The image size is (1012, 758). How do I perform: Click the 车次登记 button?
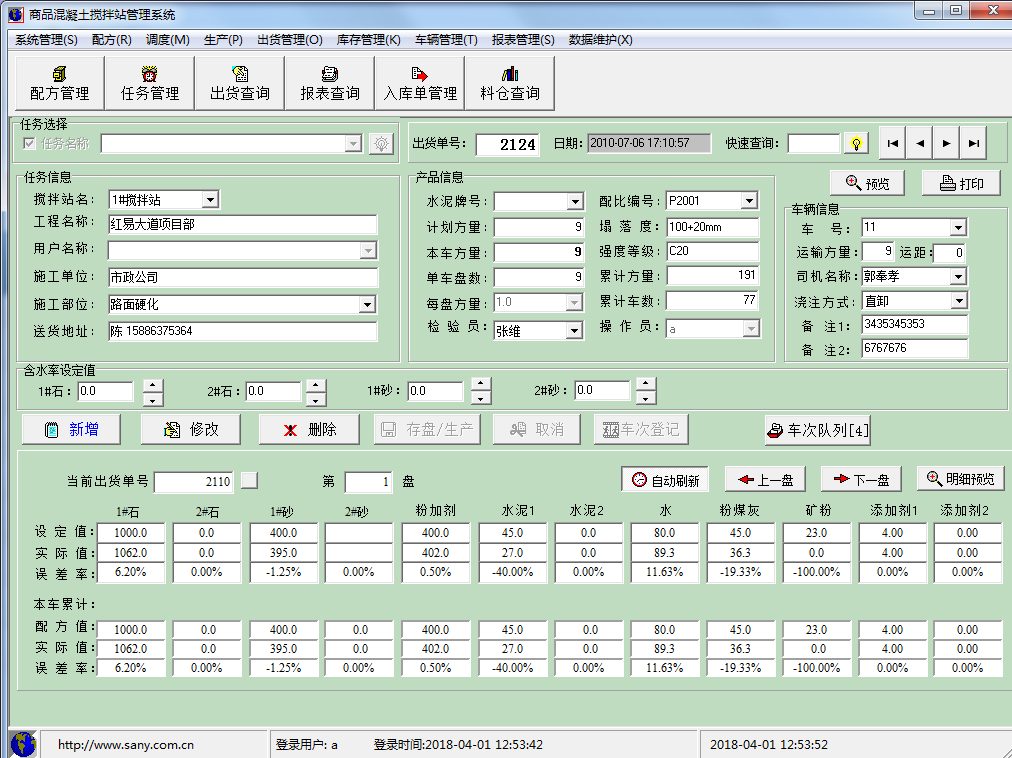(641, 429)
